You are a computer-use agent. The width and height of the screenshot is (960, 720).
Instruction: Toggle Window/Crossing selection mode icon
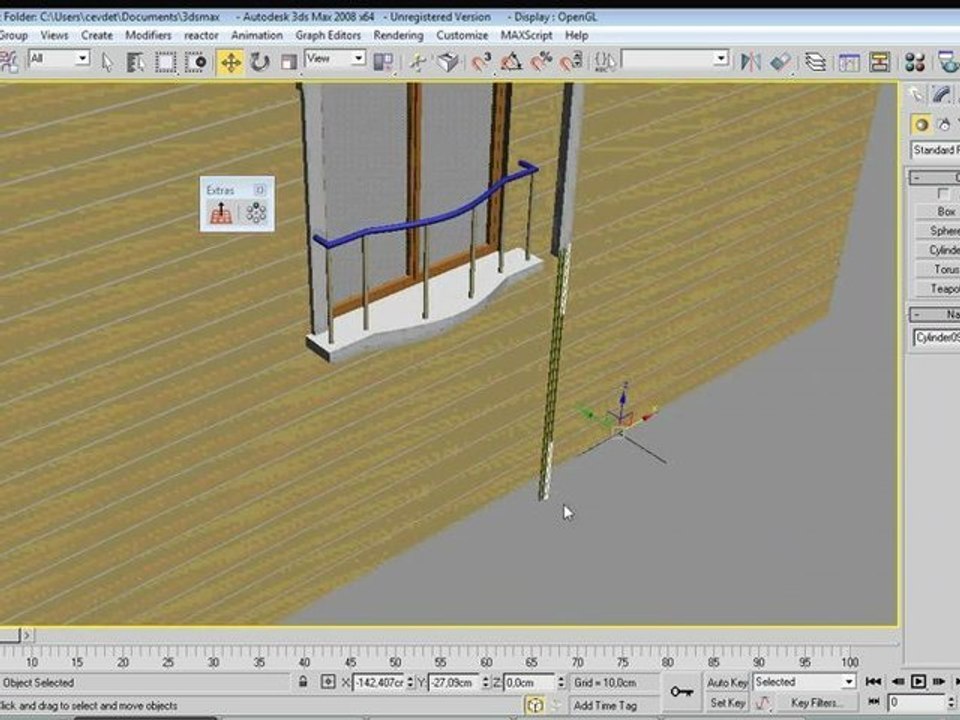click(x=196, y=62)
